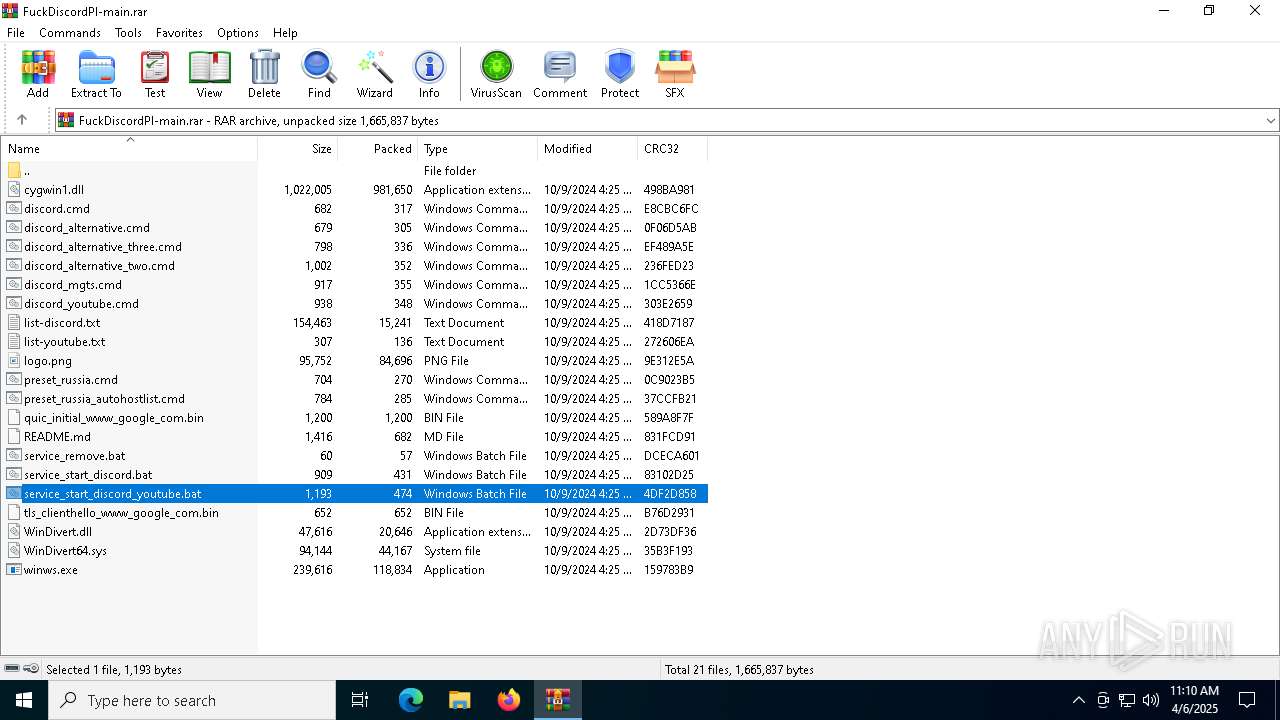
Task: Expand the archive path dropdown
Action: 1270,121
